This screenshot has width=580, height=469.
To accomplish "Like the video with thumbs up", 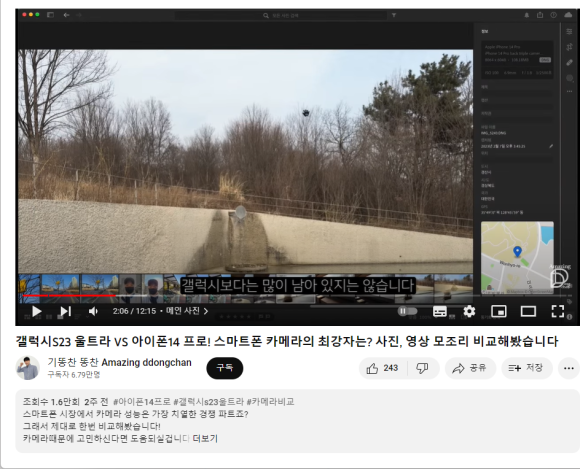I will tap(382, 368).
